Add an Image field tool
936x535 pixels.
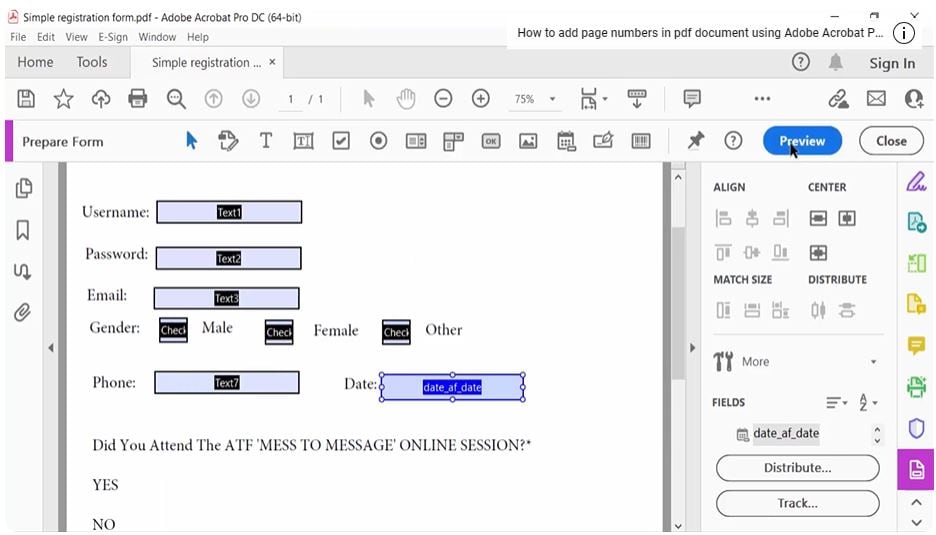[528, 141]
